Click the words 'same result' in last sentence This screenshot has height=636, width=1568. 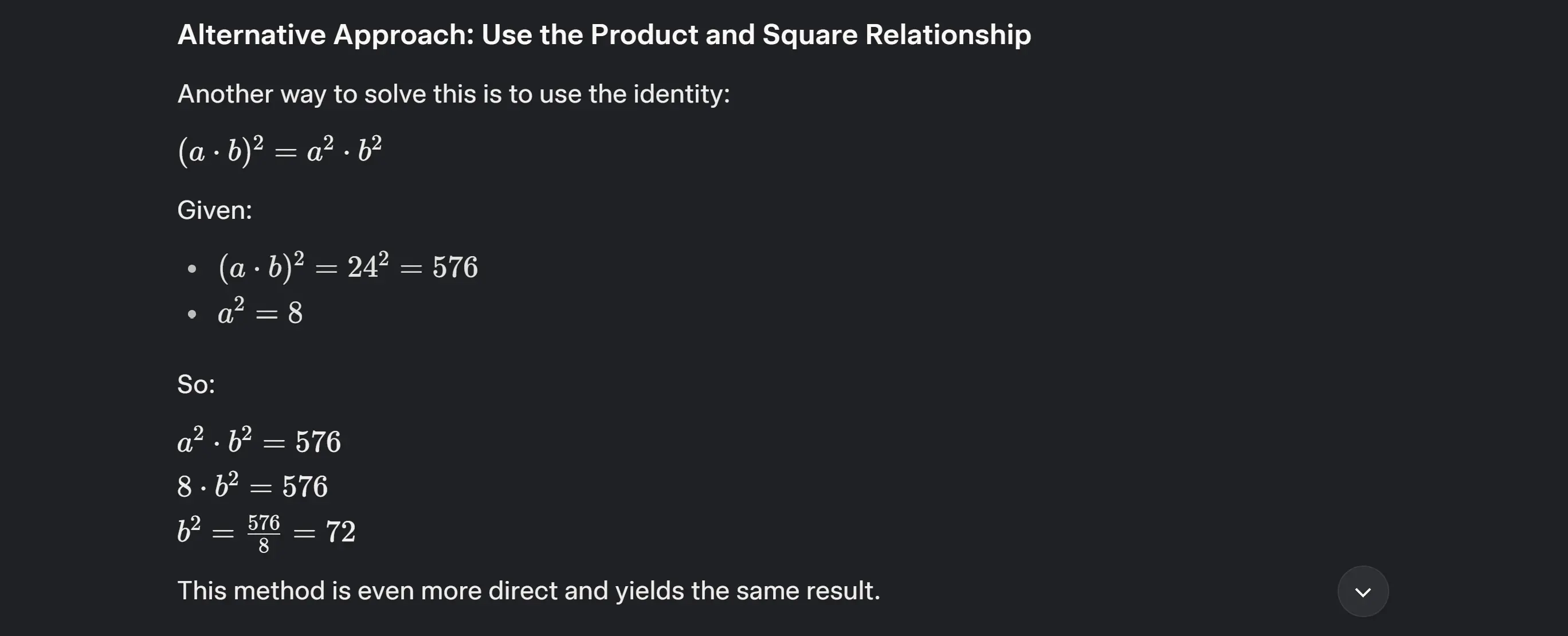point(806,591)
